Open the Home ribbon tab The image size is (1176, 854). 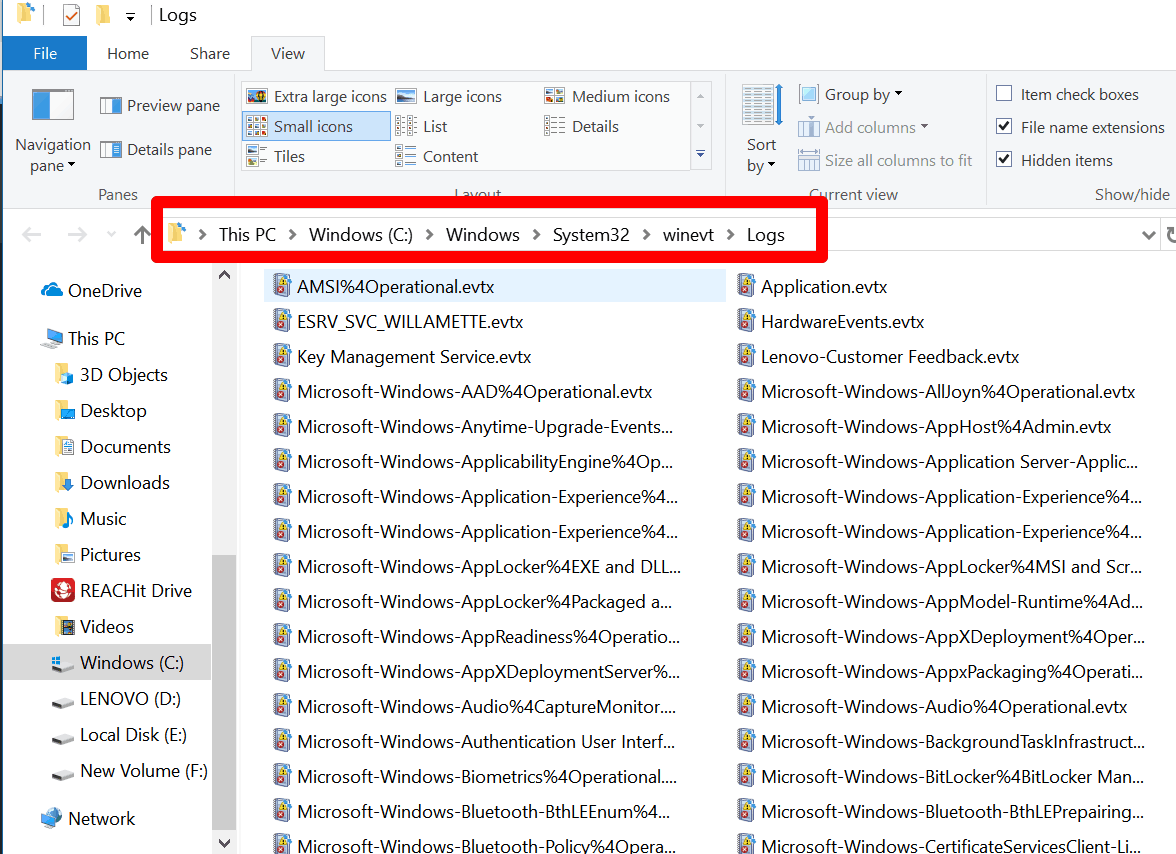[128, 54]
